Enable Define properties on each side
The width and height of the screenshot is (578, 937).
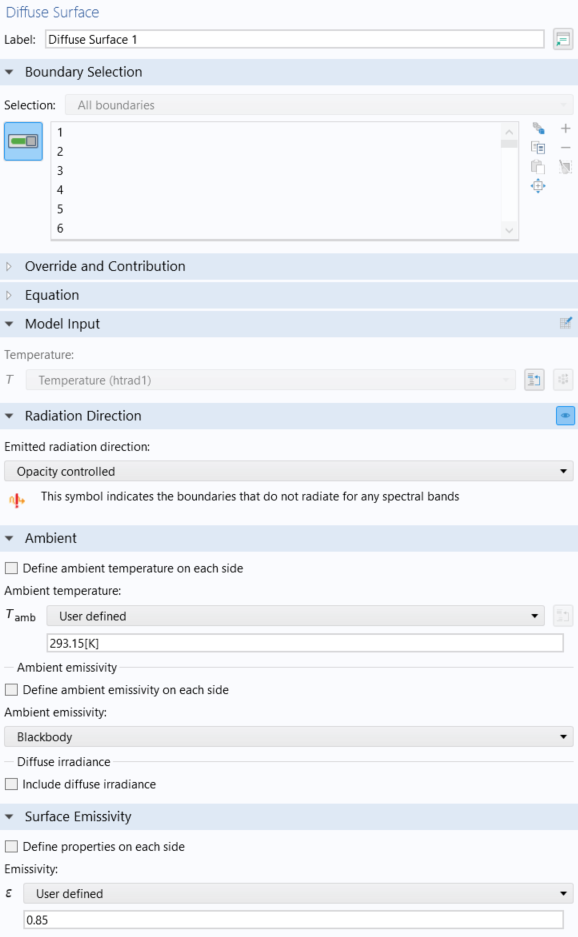coord(11,846)
